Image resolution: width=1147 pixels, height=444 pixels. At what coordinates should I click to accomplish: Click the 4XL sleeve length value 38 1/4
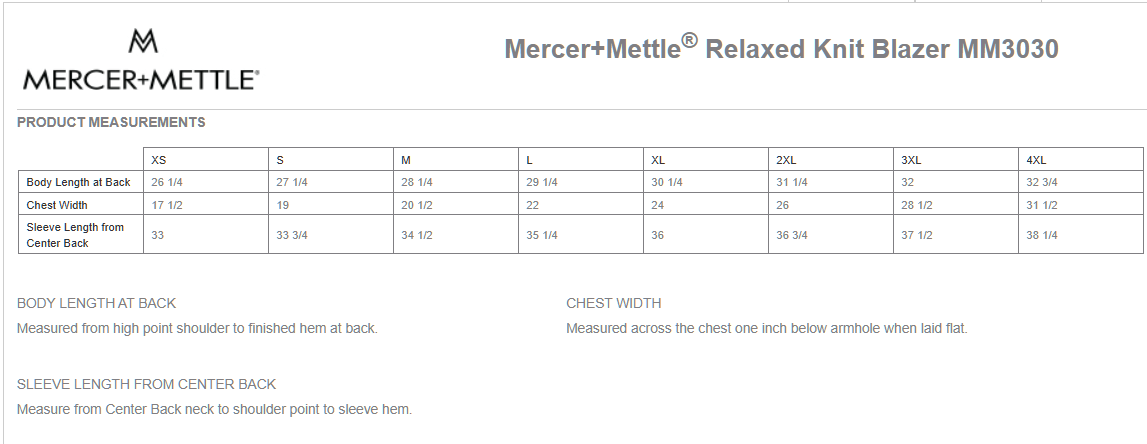click(x=1042, y=235)
